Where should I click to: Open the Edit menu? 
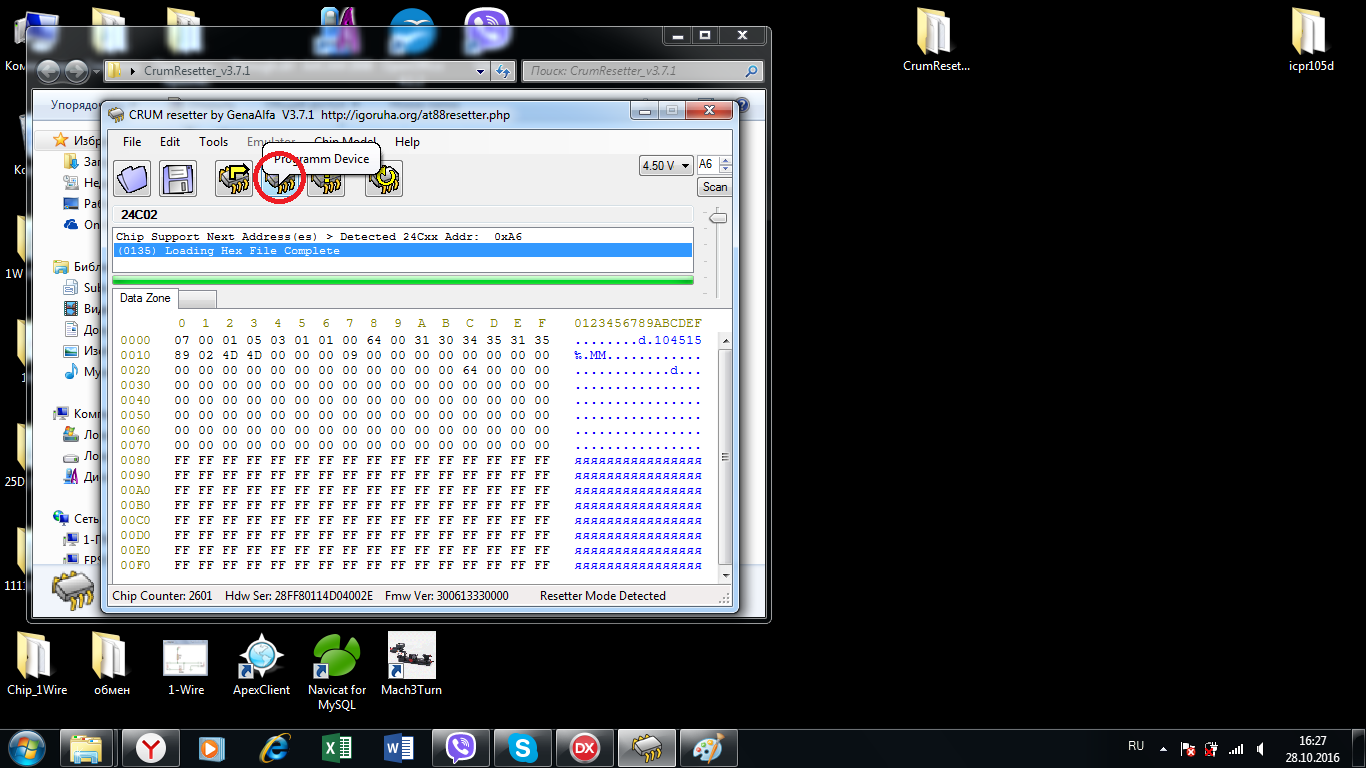tap(170, 142)
